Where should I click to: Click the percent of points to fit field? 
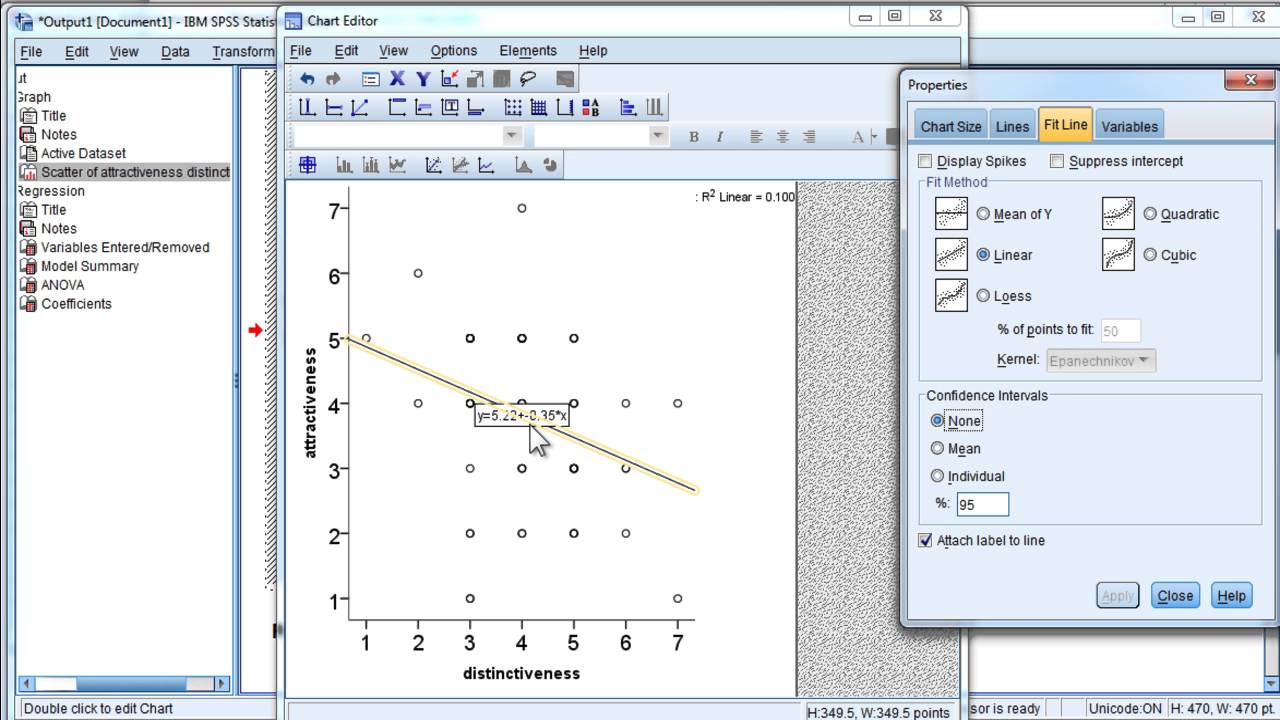[1120, 330]
